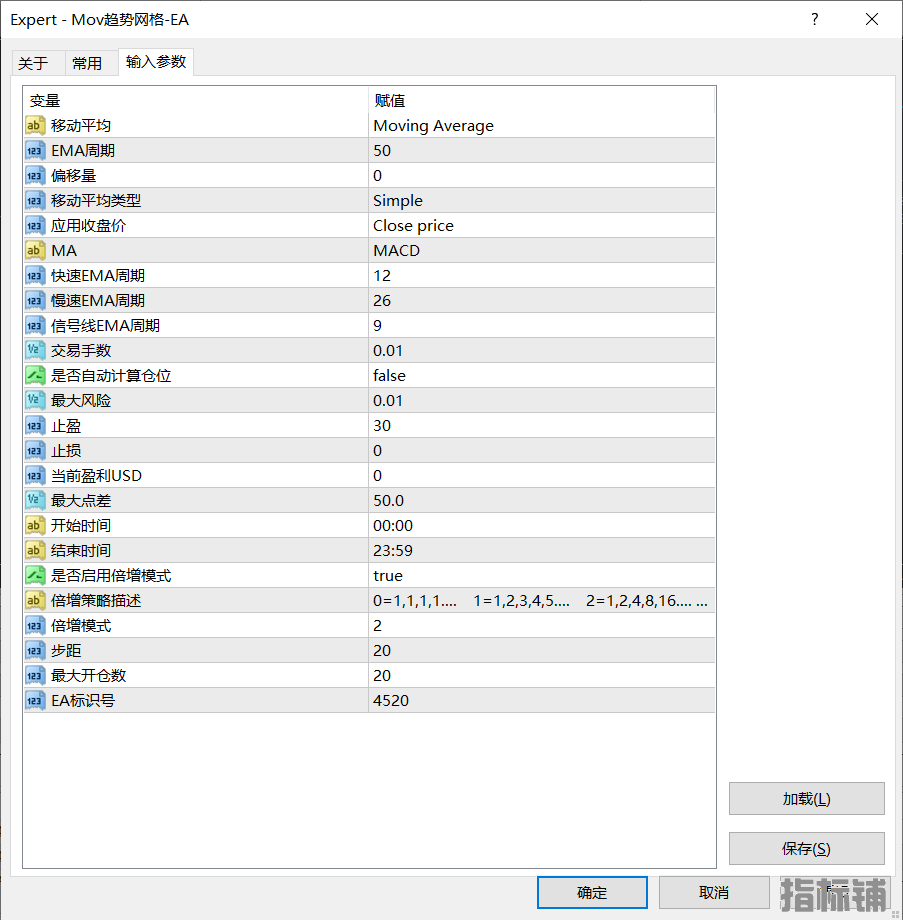This screenshot has height=920, width=903.
Task: Click the double-type icon beside 最大点差
Action: click(35, 501)
